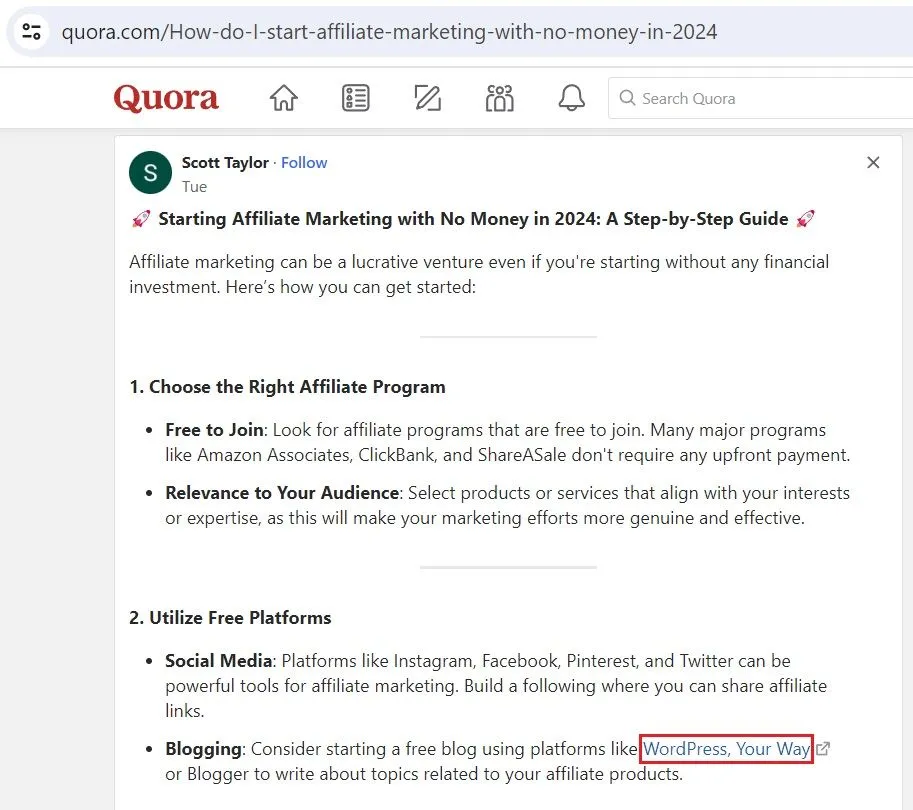Open notifications with the bell icon
The height and width of the screenshot is (810, 913).
tap(571, 98)
